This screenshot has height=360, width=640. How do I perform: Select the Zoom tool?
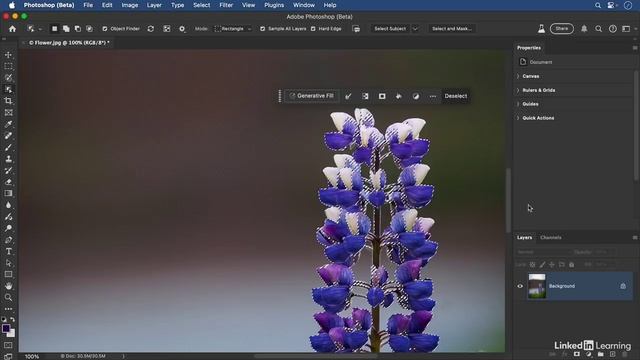tap(9, 298)
